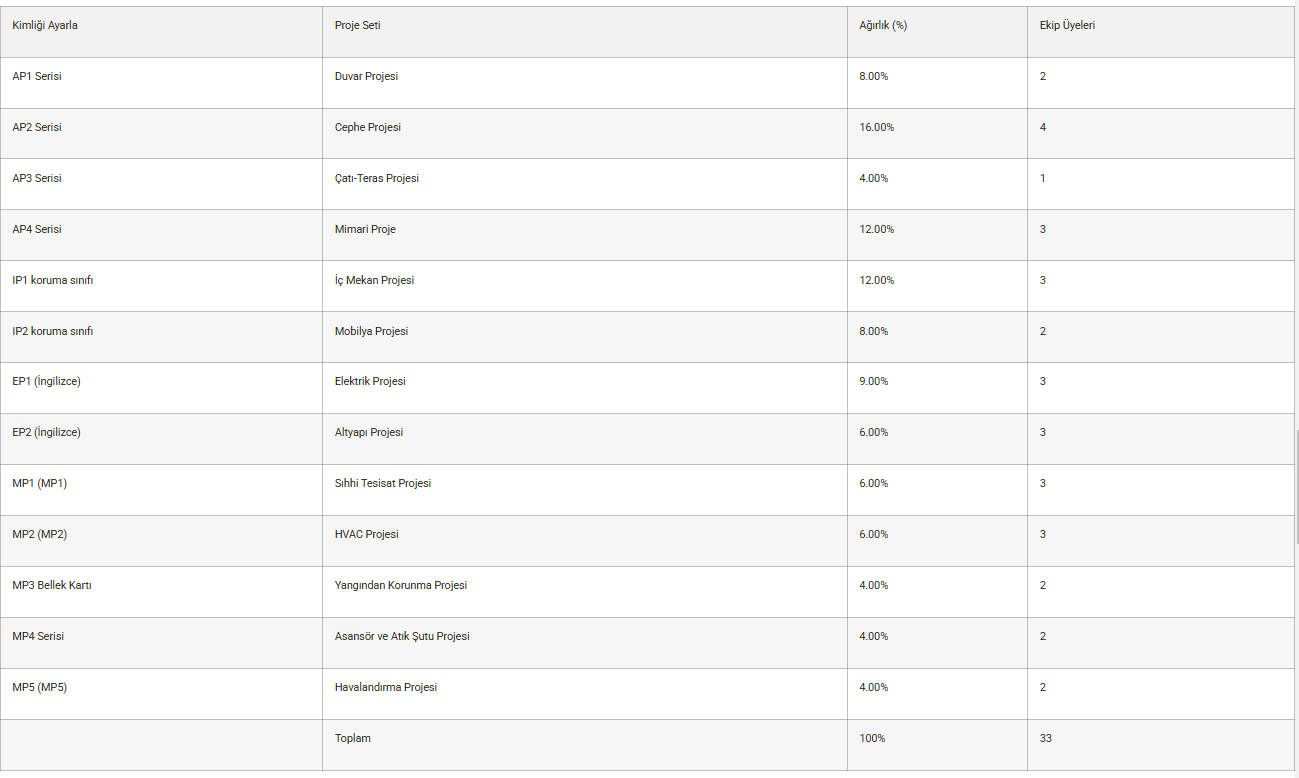Click the vertical scrollbar thumb
1299x778 pixels.
1296,486
